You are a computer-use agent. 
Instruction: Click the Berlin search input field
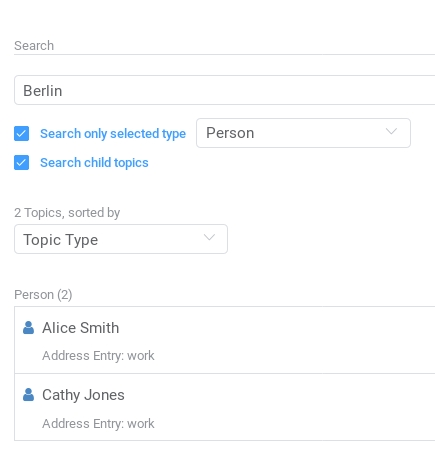(x=224, y=90)
